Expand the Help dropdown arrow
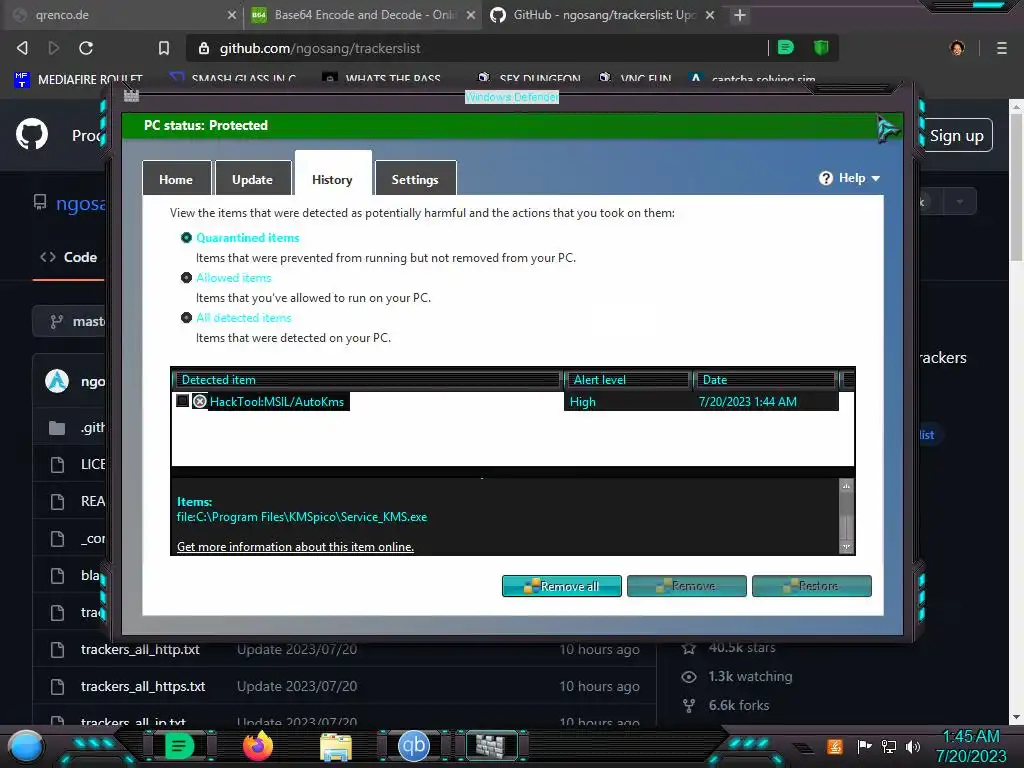Viewport: 1024px width, 768px height. pos(875,178)
